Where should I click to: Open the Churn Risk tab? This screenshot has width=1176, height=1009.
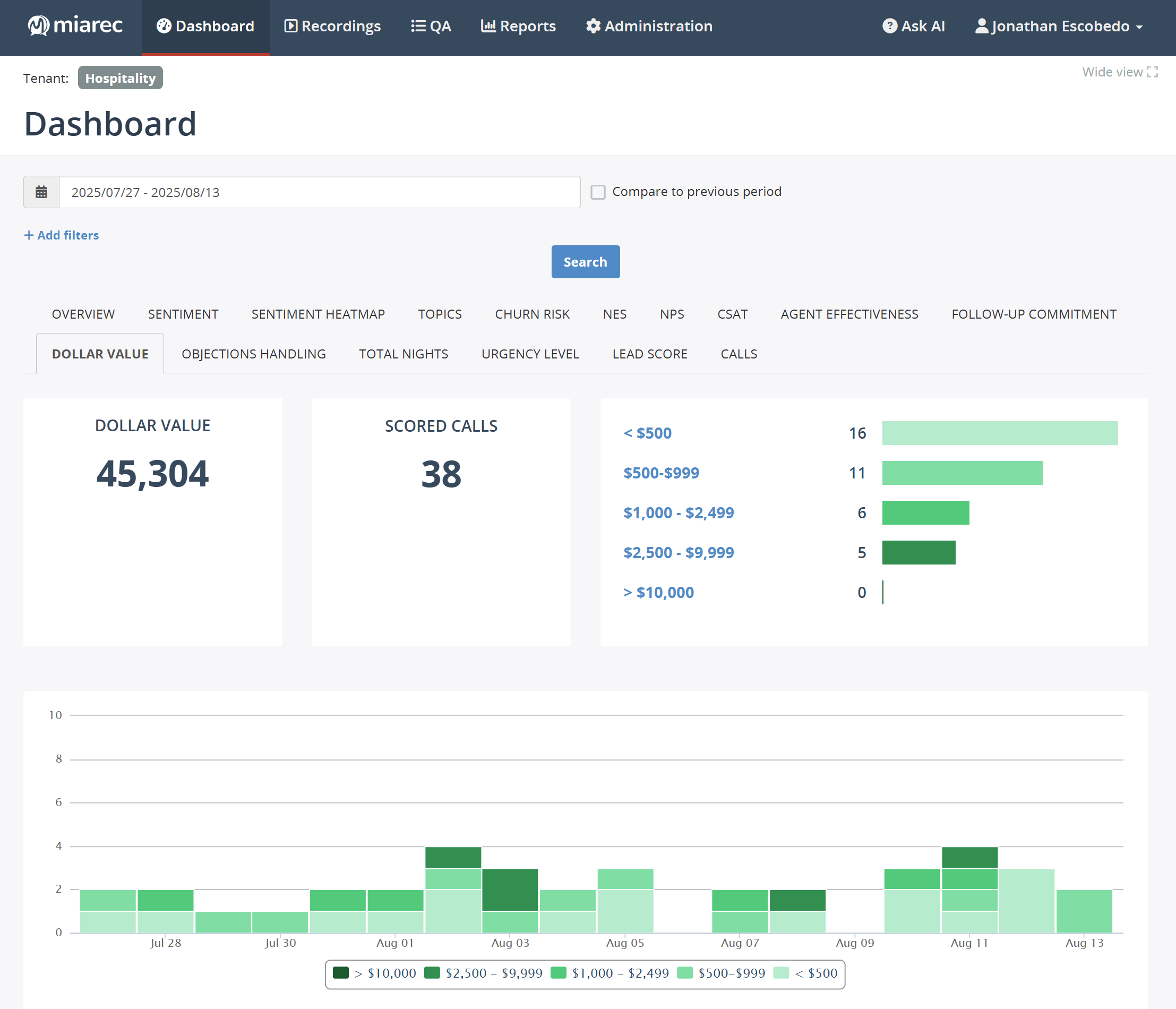point(532,313)
